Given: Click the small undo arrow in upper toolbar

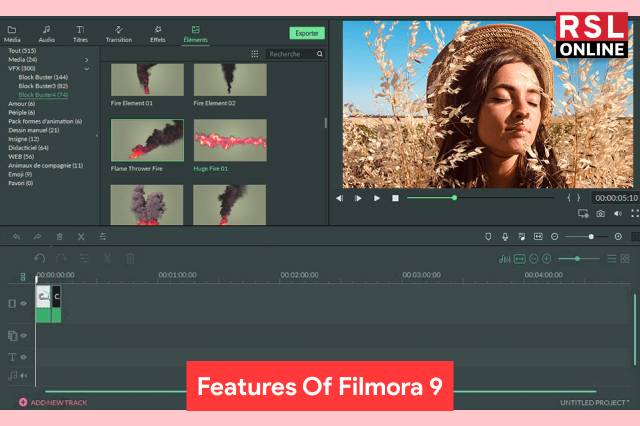Looking at the screenshot, I should tap(16, 237).
